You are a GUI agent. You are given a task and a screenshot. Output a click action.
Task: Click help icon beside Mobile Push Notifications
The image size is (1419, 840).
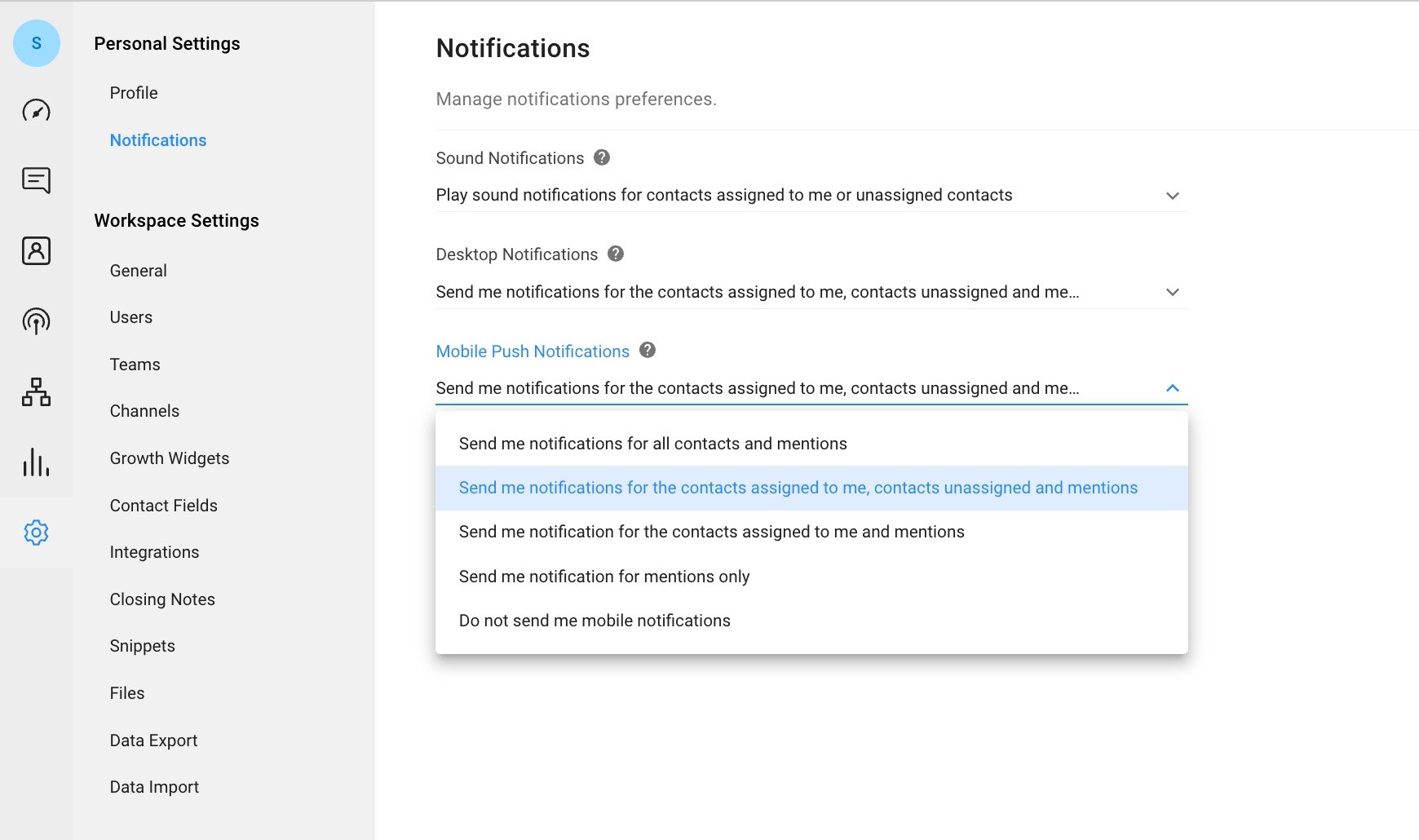tap(648, 350)
